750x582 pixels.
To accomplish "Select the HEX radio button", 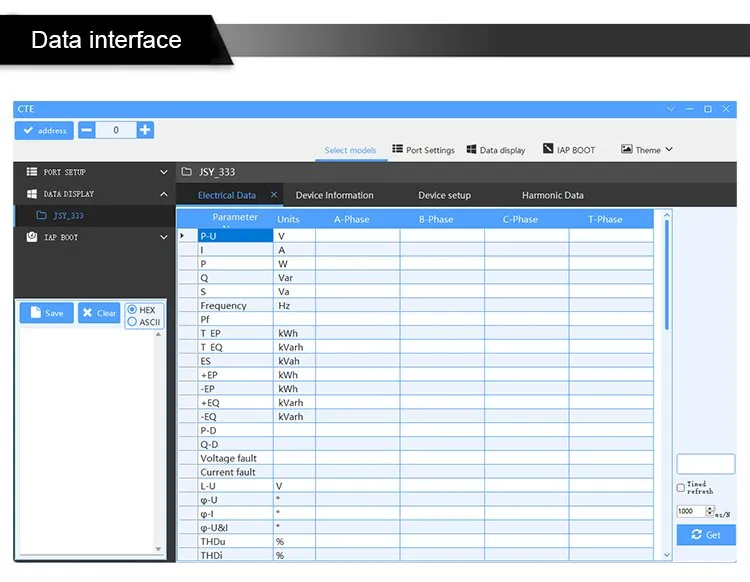I will tap(132, 310).
